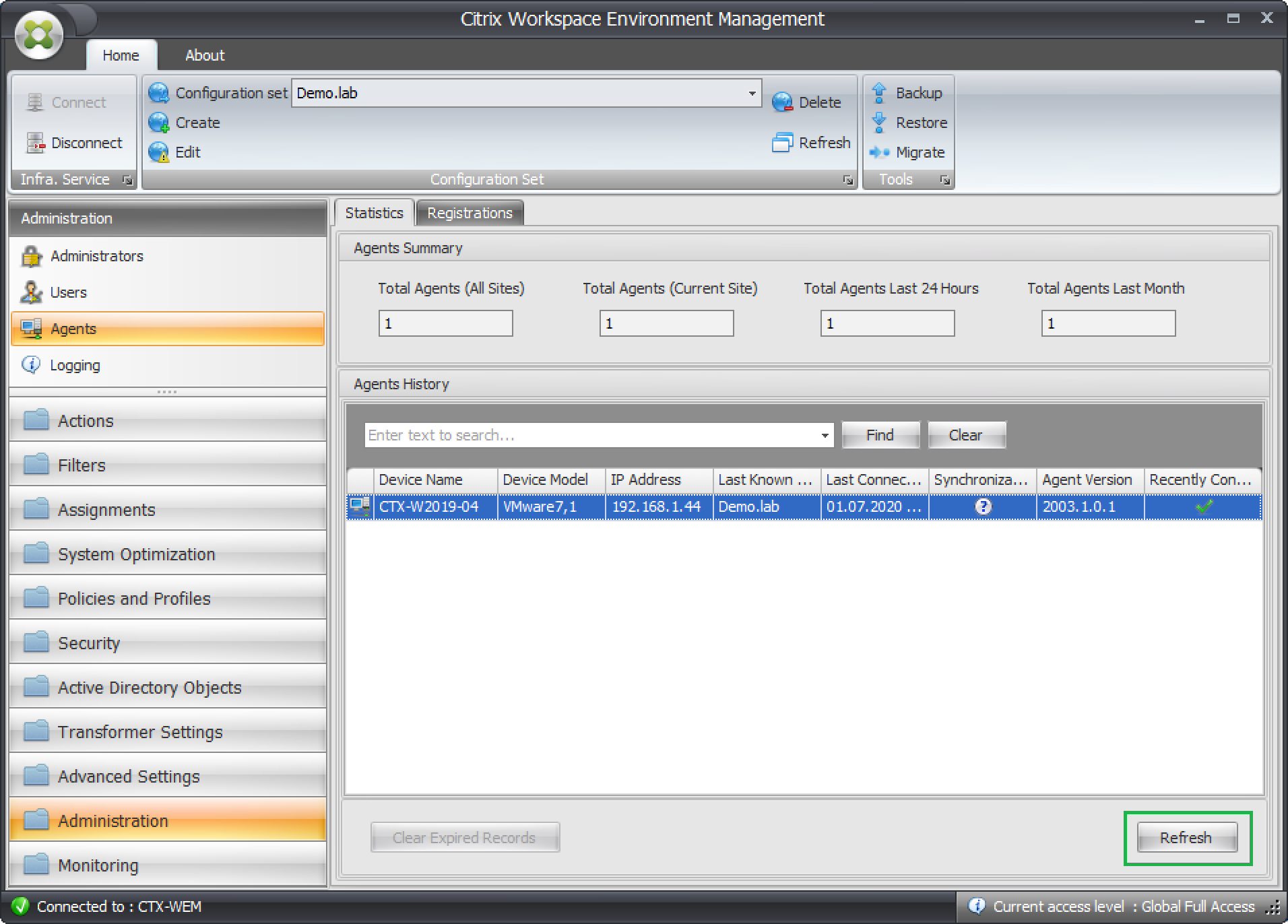Click the Restore tool icon
The height and width of the screenshot is (924, 1288).
[x=878, y=123]
